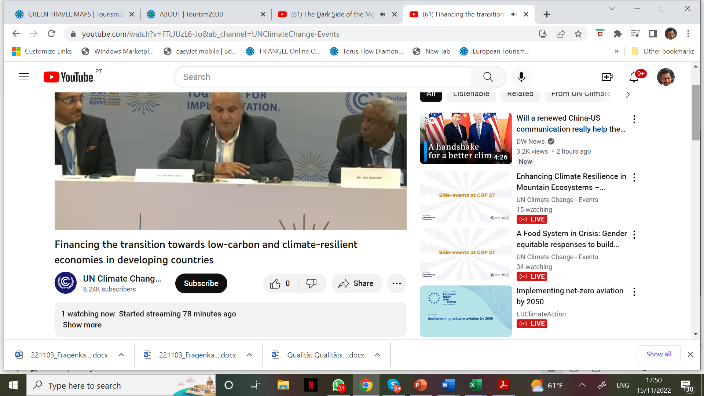Like the video with thumbs up
The height and width of the screenshot is (396, 704).
tap(280, 283)
